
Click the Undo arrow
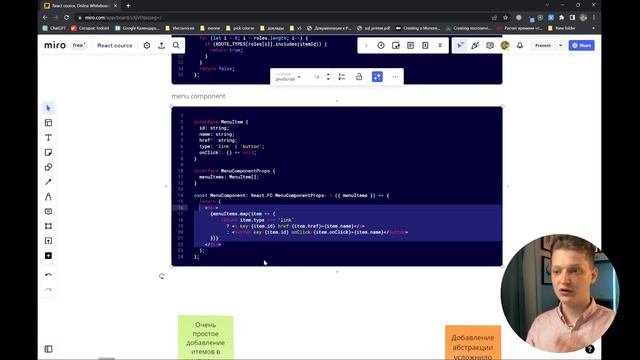48,275
